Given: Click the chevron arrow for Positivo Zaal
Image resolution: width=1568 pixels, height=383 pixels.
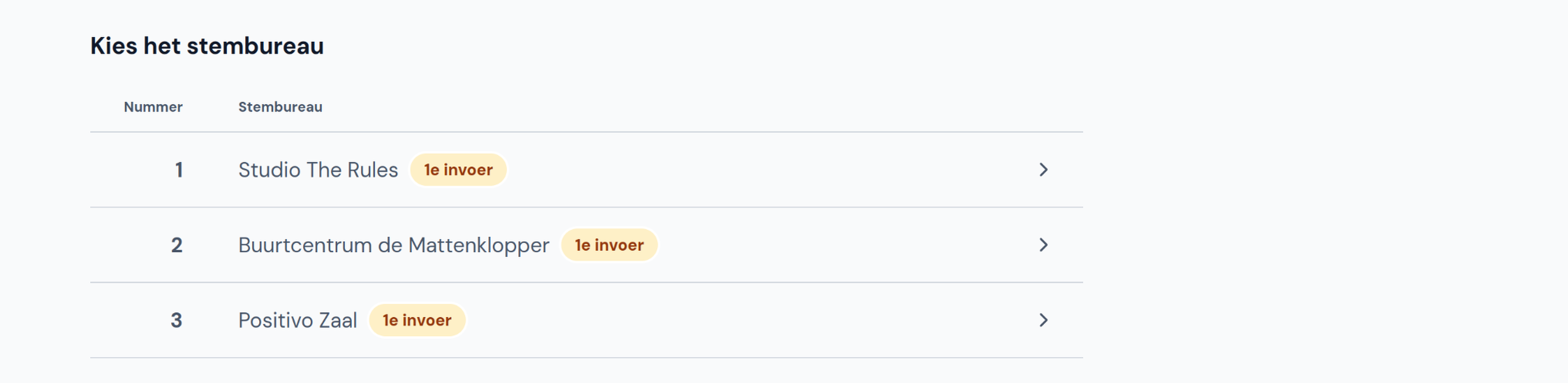Looking at the screenshot, I should pos(1043,321).
